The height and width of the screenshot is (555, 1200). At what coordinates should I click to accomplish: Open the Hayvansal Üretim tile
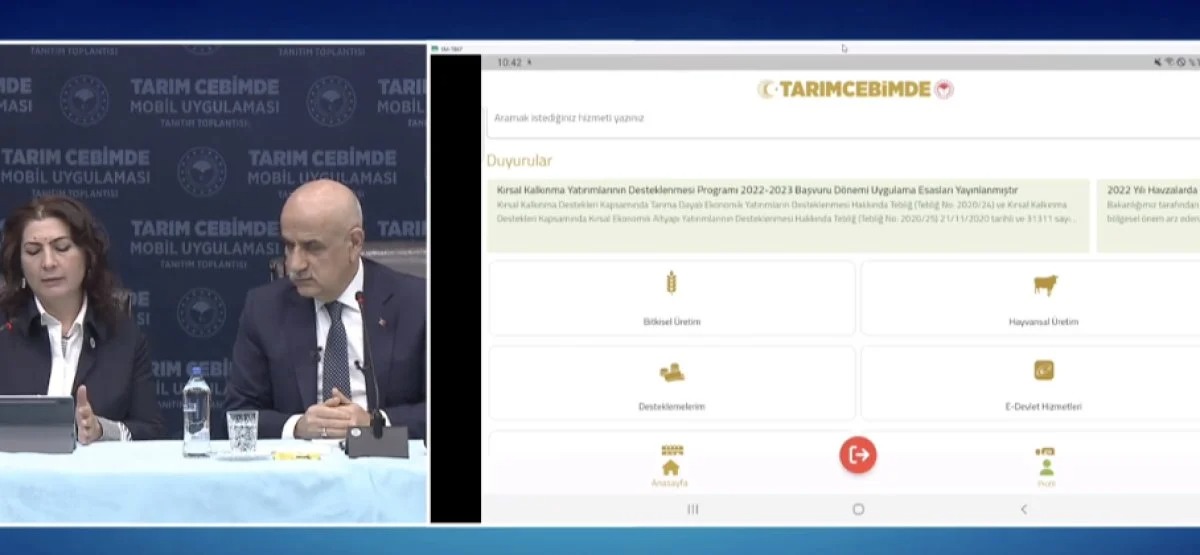coord(1031,298)
